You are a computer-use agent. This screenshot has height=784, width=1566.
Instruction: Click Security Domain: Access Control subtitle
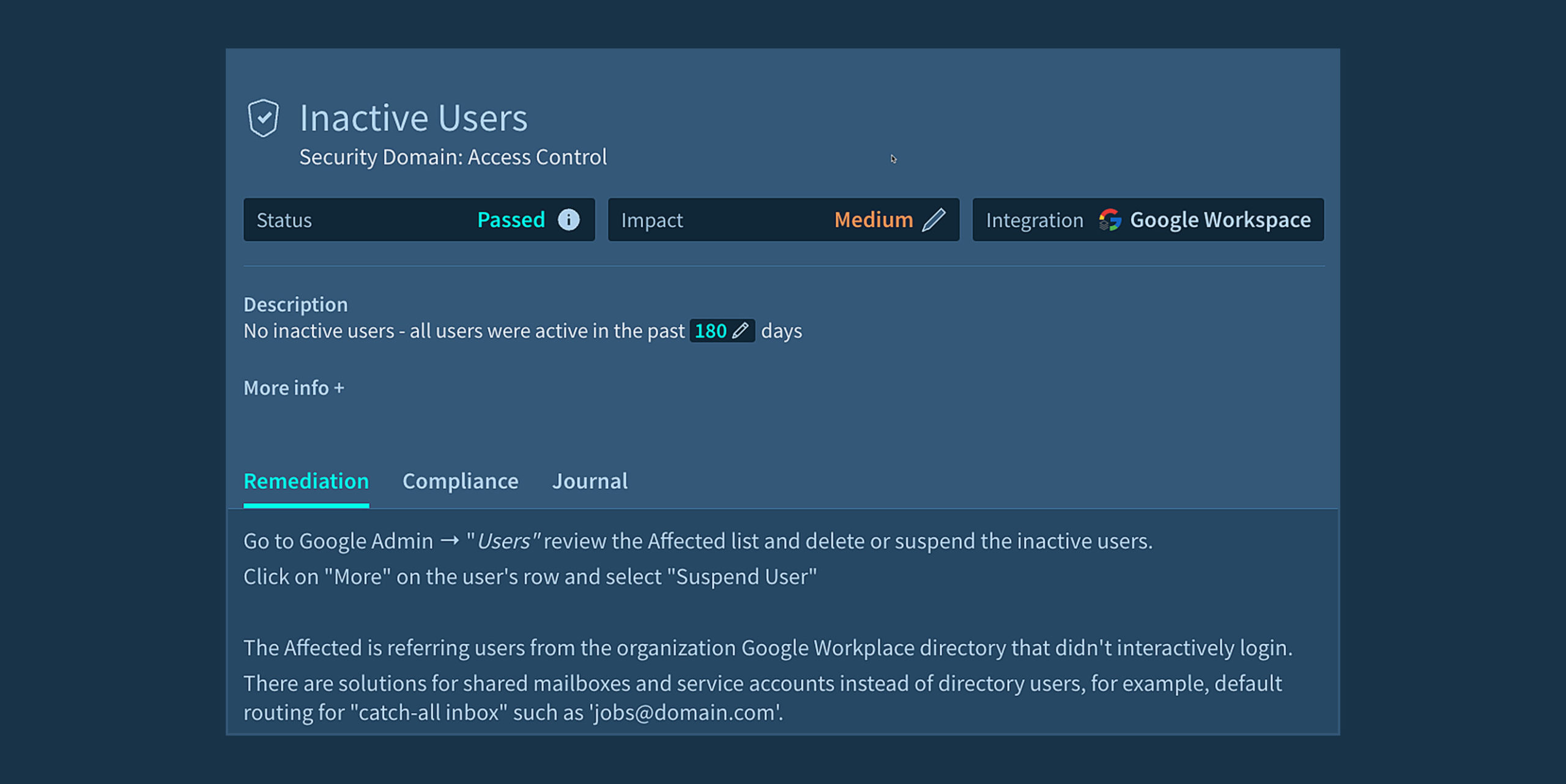pyautogui.click(x=453, y=157)
